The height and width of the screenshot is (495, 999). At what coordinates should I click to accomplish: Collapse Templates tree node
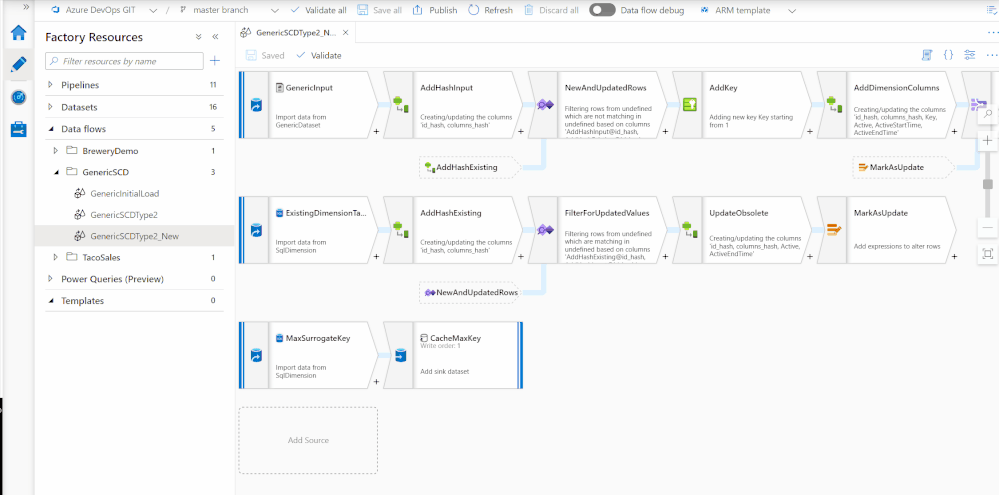point(50,301)
